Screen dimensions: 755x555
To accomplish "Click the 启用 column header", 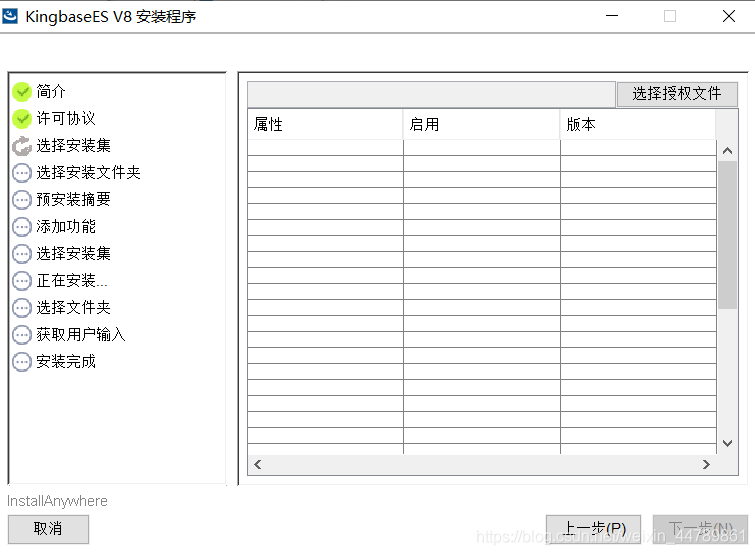I will click(482, 125).
